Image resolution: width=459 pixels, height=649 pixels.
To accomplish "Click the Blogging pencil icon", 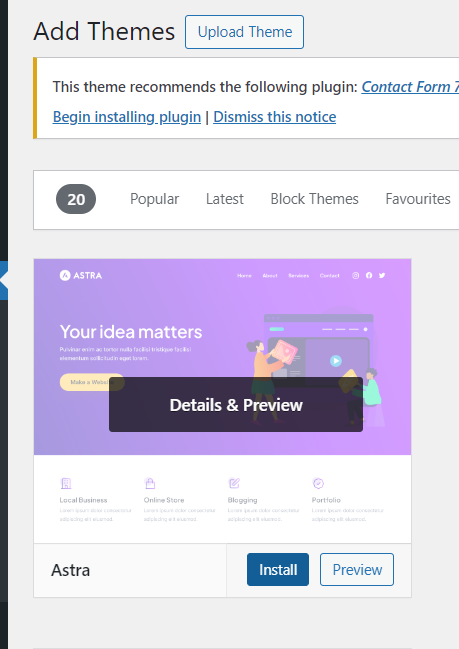I will point(234,483).
